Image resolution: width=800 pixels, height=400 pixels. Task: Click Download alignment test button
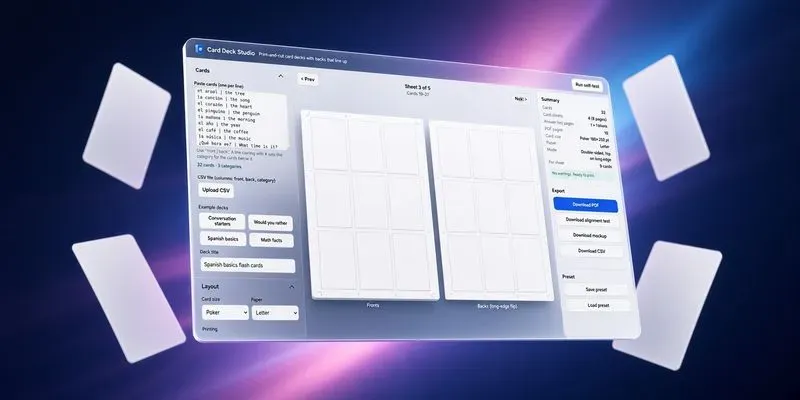pos(588,220)
